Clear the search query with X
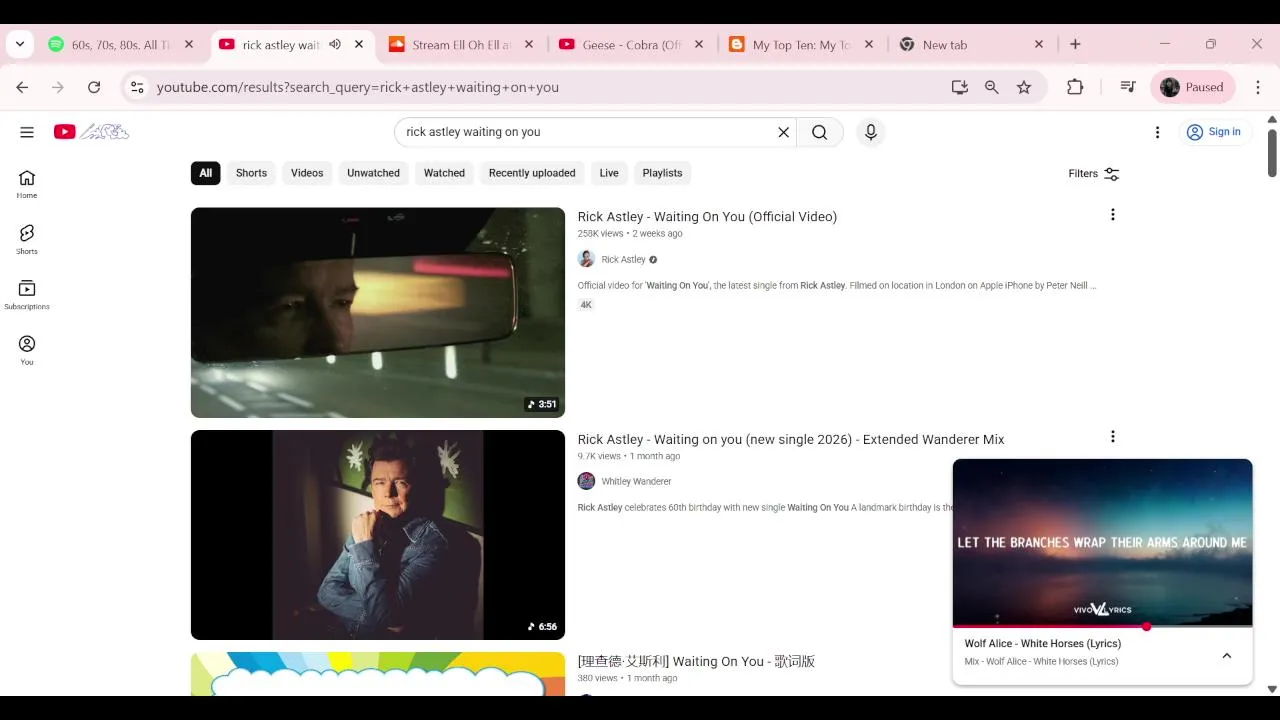 tap(784, 132)
